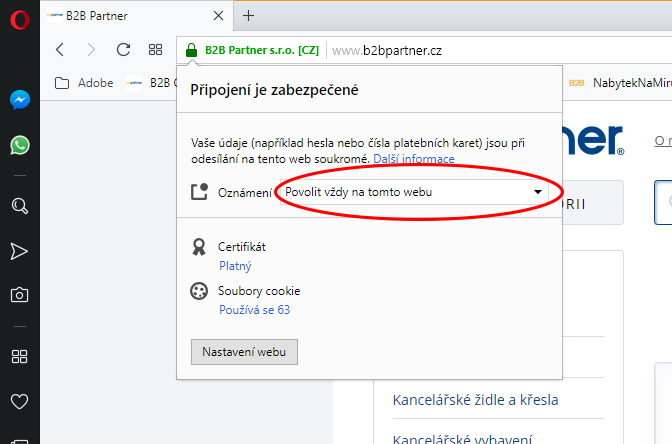The height and width of the screenshot is (444, 672).
Task: Open the B2B bookmark in bookmarks bar
Action: pos(151,83)
